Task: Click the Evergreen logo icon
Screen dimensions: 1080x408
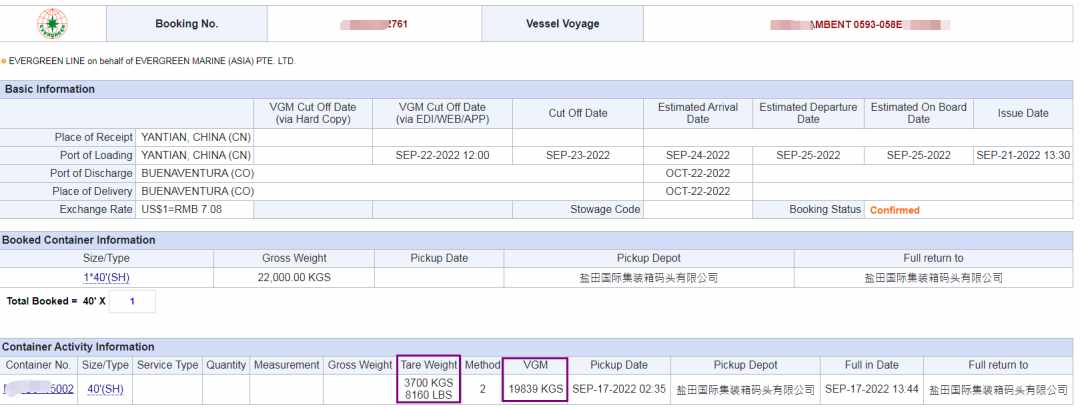Action: (52, 23)
